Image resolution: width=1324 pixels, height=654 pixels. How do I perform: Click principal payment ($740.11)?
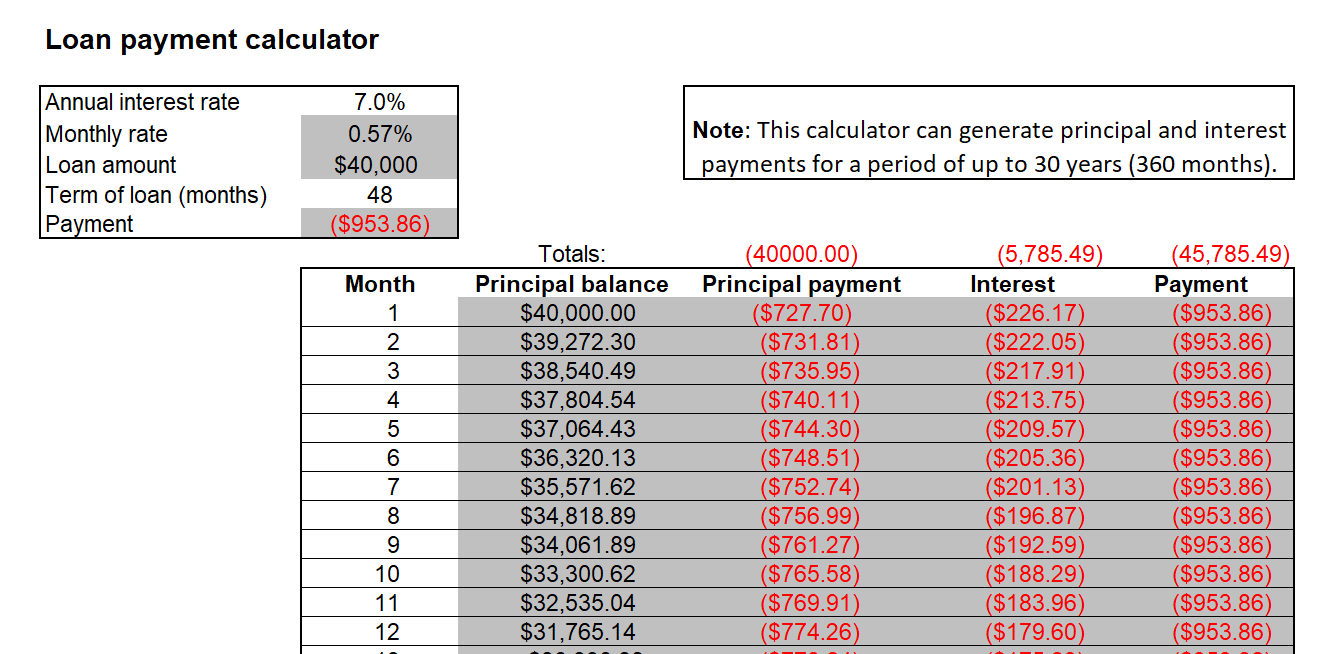(810, 400)
